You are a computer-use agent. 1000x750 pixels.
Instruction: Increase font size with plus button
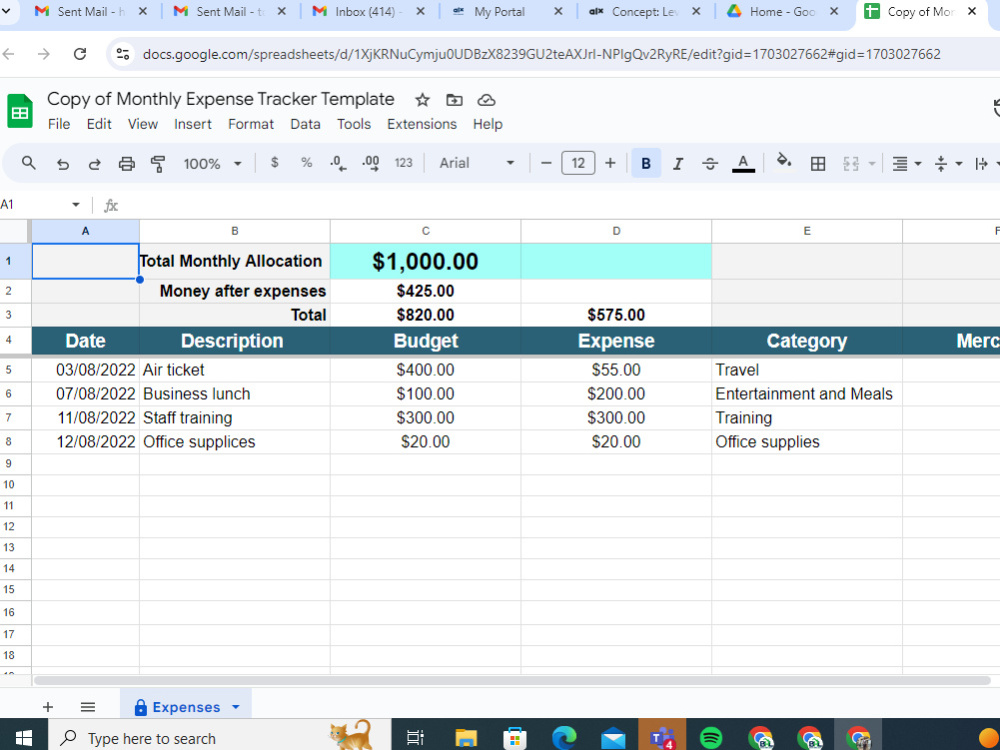[x=610, y=163]
